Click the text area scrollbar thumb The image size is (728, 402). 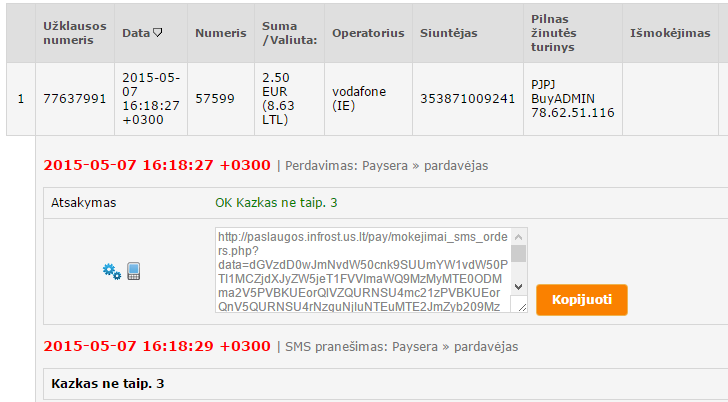(519, 254)
